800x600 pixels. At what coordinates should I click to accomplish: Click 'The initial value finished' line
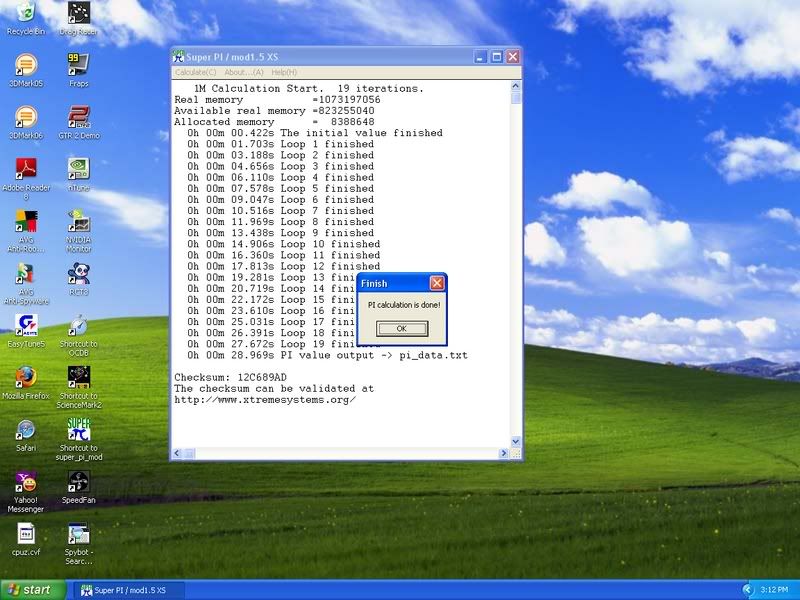tap(315, 133)
